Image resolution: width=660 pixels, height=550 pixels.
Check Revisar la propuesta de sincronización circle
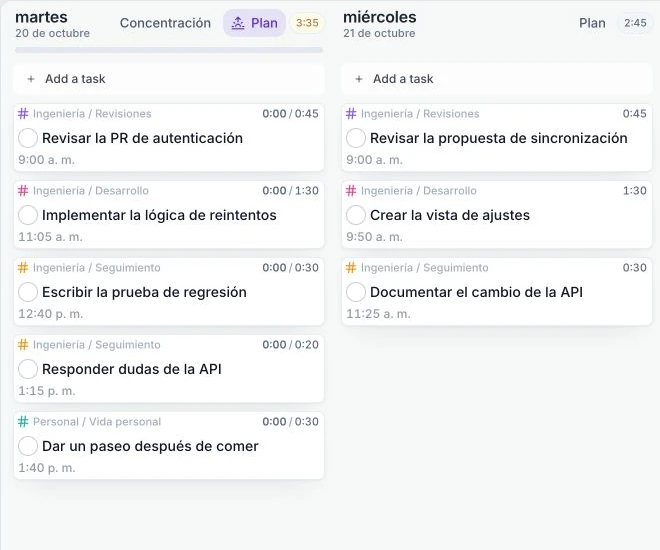(x=356, y=138)
